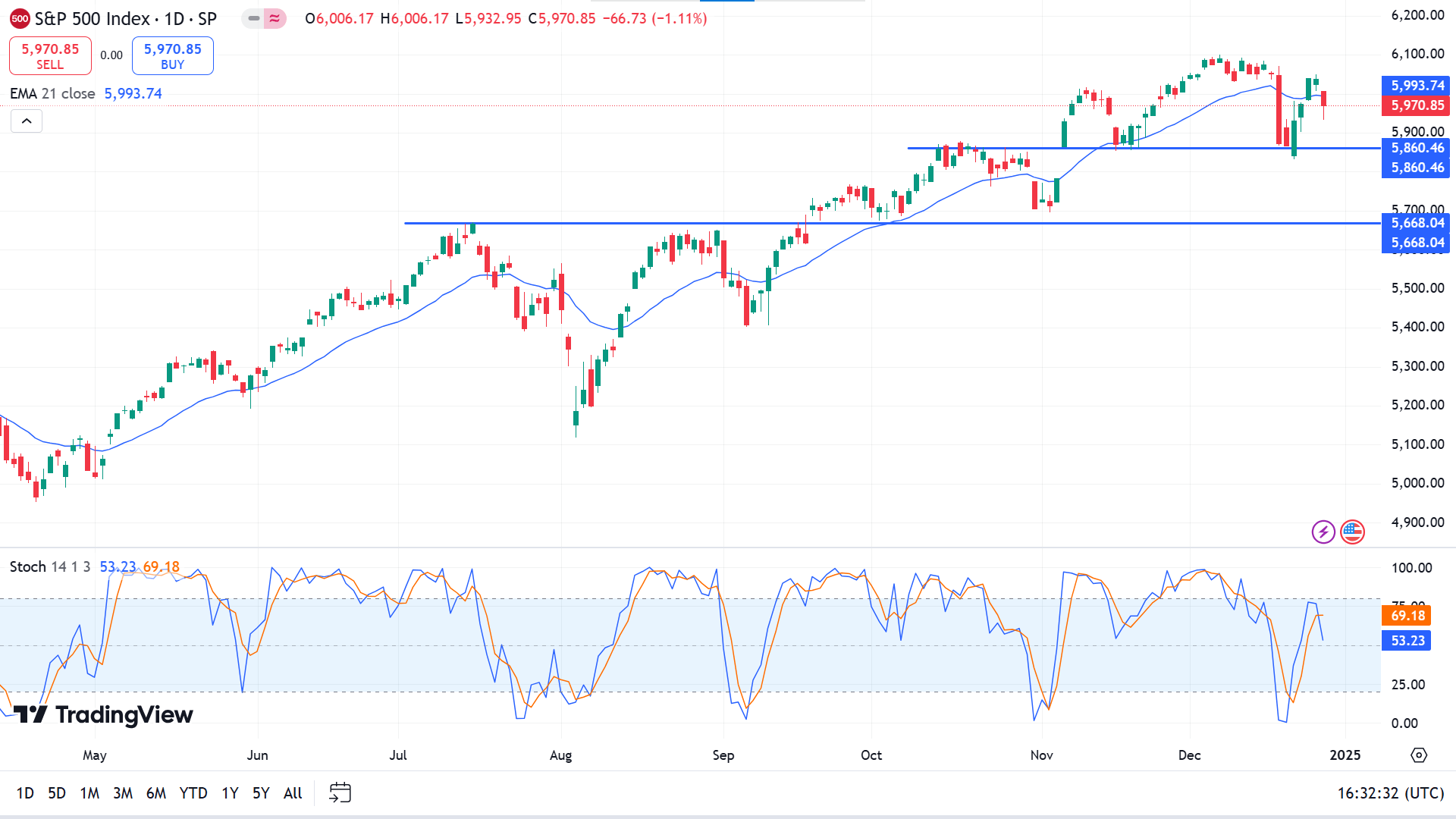Screen dimensions: 1456x819
Task: Click the Stoch 14 1 3 indicator label
Action: coord(50,566)
